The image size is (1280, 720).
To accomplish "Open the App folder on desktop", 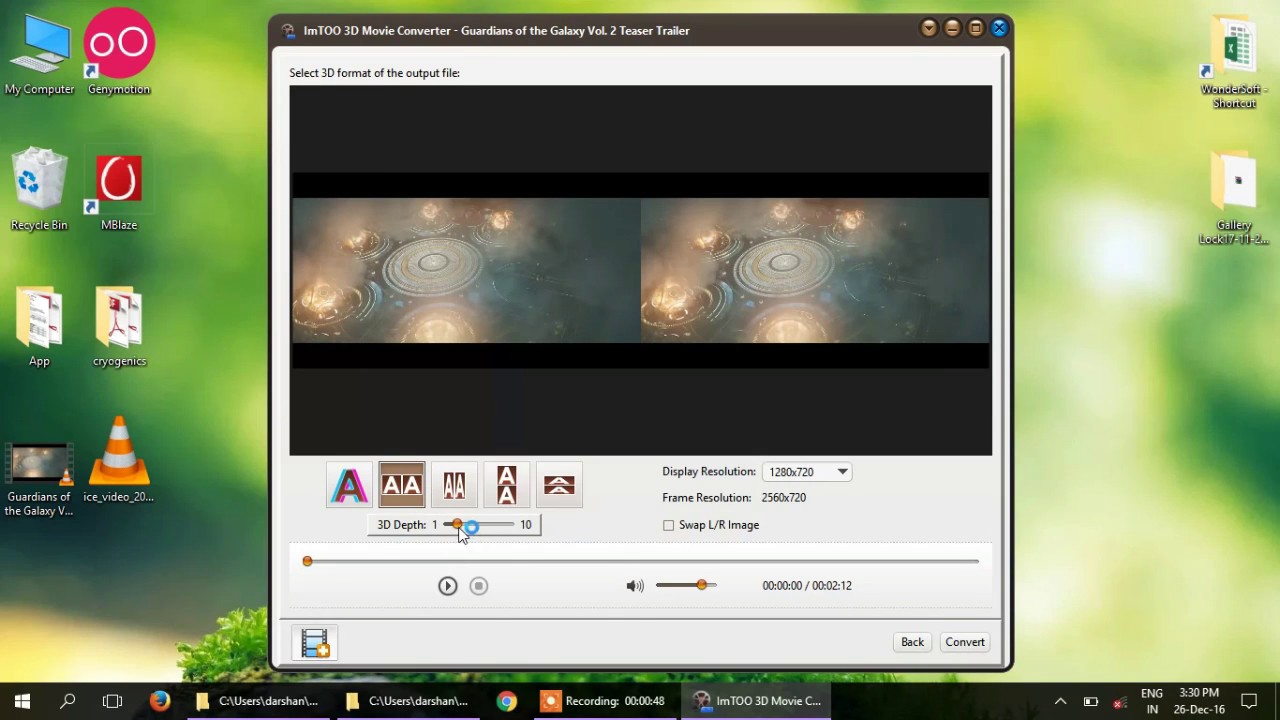I will pyautogui.click(x=39, y=327).
